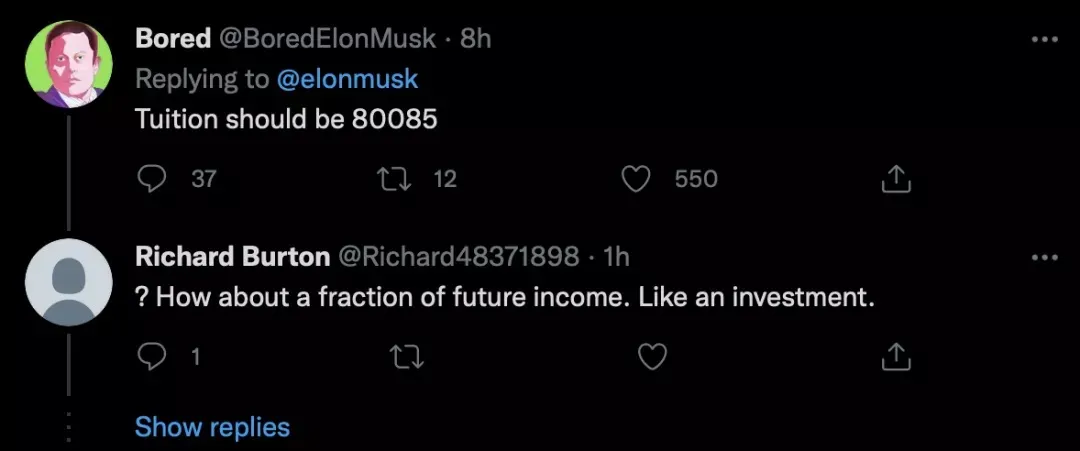The width and height of the screenshot is (1080, 451).
Task: Open more options for Richard Burton's tweet
Action: tap(1044, 257)
